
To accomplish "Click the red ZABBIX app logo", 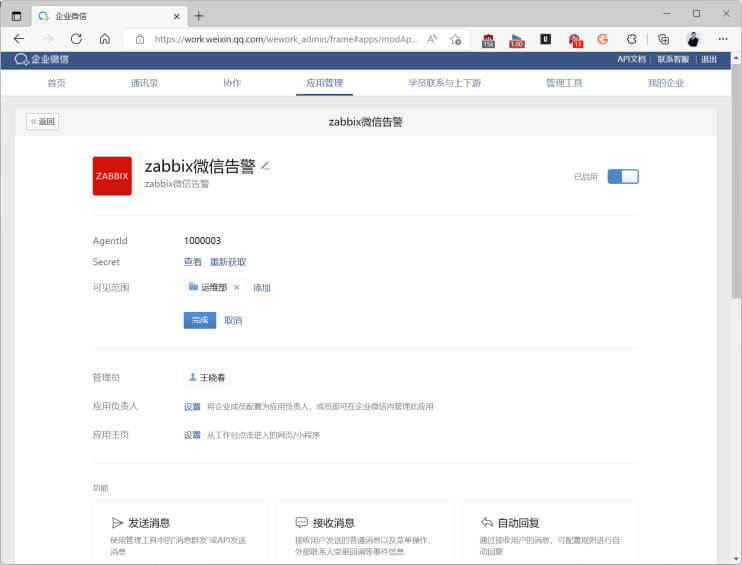I will [112, 176].
